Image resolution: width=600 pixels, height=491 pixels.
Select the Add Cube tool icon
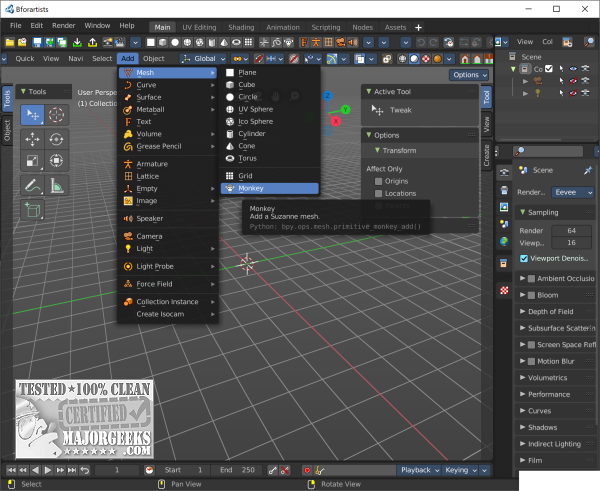pyautogui.click(x=32, y=209)
